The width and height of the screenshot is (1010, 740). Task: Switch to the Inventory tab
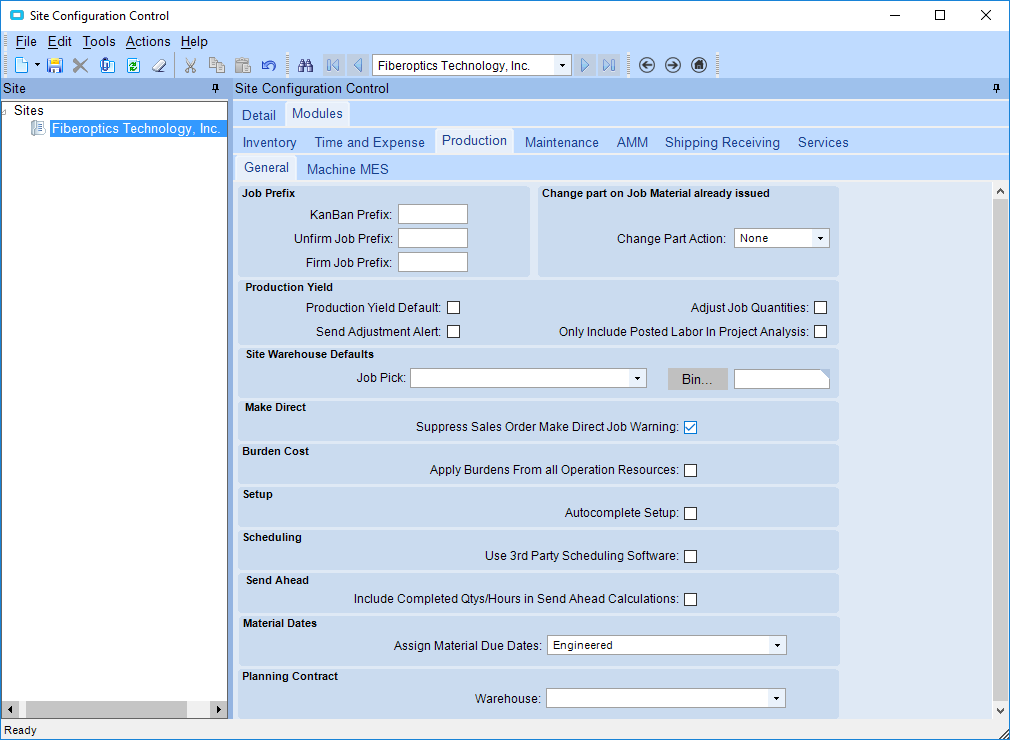click(x=269, y=142)
